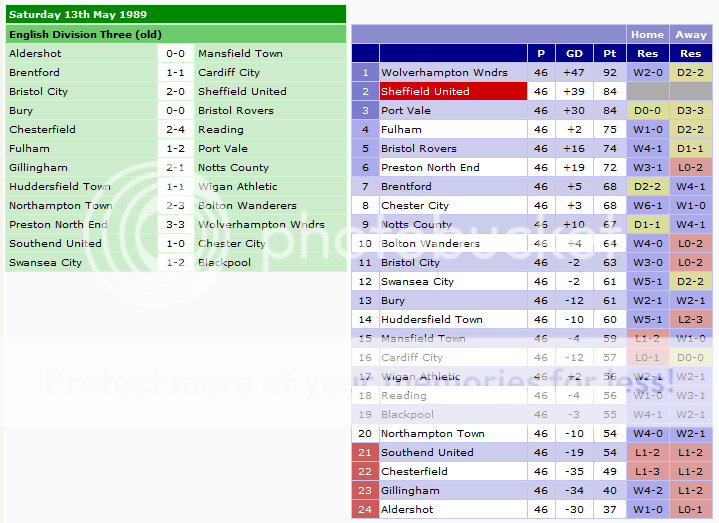The height and width of the screenshot is (523, 719).
Task: Click the W2-0 home result for Wolverhampton
Action: coord(648,72)
